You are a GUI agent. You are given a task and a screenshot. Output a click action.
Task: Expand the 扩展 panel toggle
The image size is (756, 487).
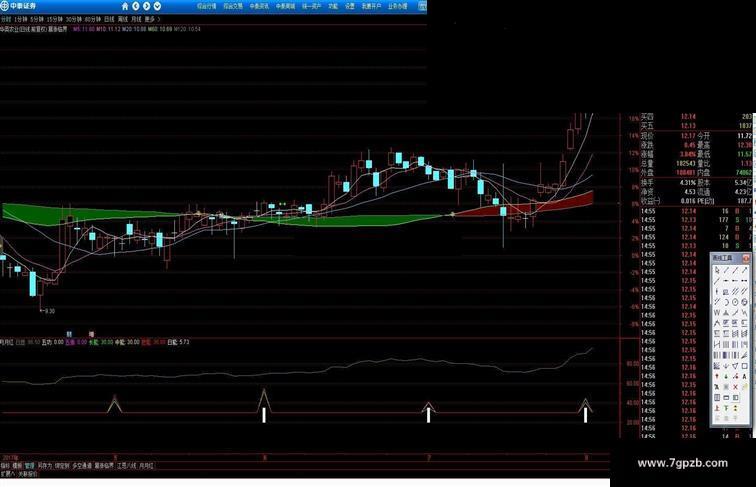pos(8,474)
